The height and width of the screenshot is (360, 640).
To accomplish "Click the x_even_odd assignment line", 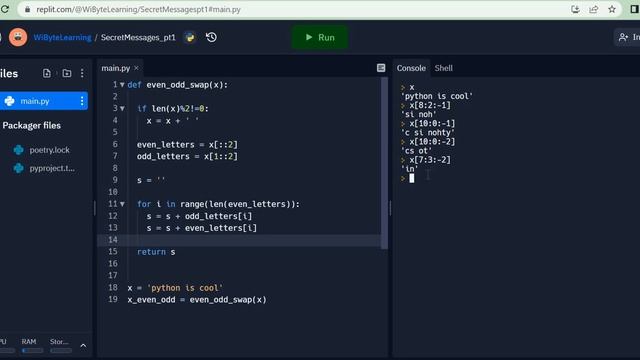I will point(197,300).
